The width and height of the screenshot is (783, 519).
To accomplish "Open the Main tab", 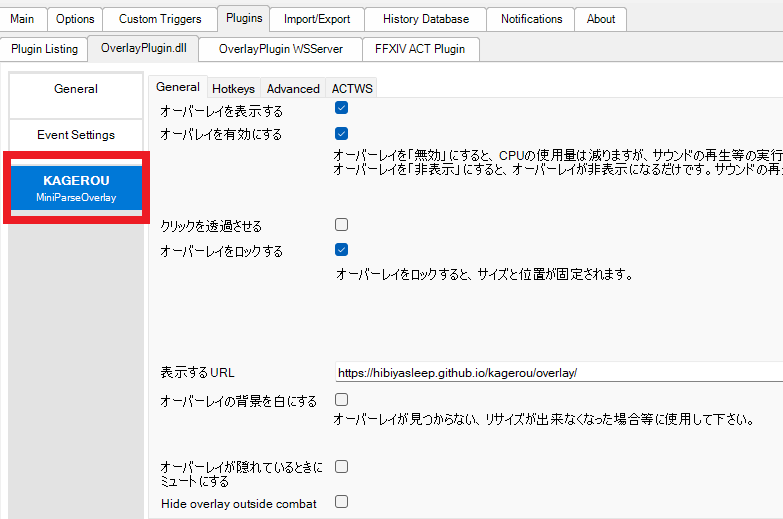I will (22, 18).
